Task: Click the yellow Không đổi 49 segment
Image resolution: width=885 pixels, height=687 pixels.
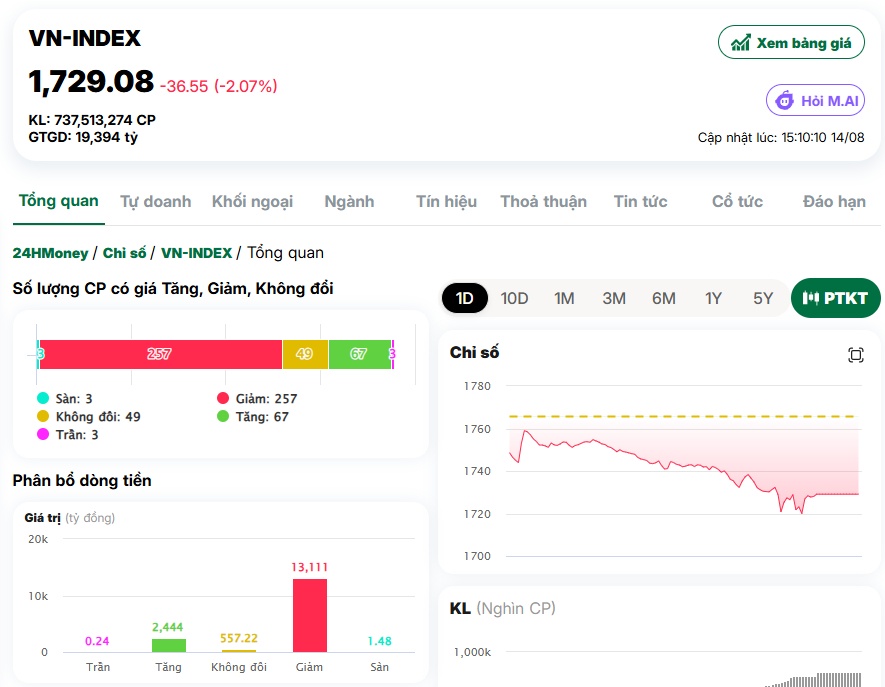Action: point(305,354)
